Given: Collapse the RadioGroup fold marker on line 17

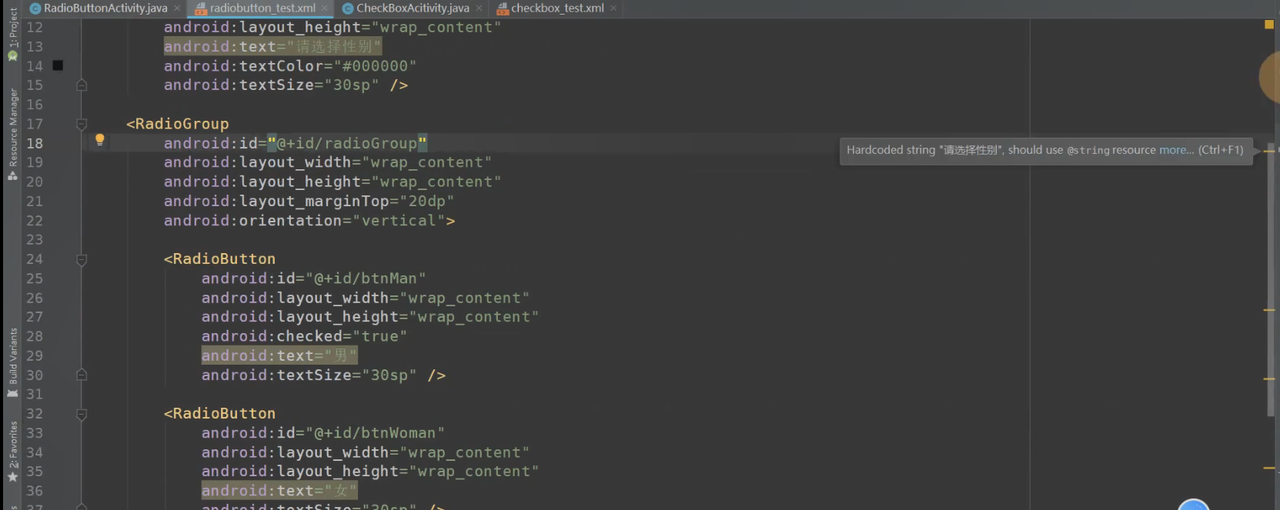Looking at the screenshot, I should click(x=82, y=124).
